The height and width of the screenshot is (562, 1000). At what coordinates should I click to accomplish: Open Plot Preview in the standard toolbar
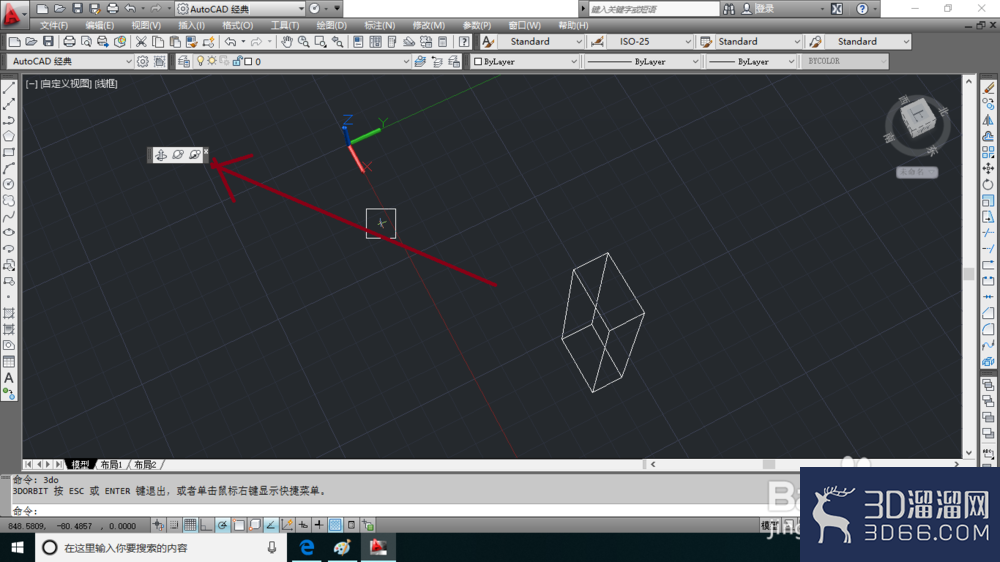pos(85,42)
